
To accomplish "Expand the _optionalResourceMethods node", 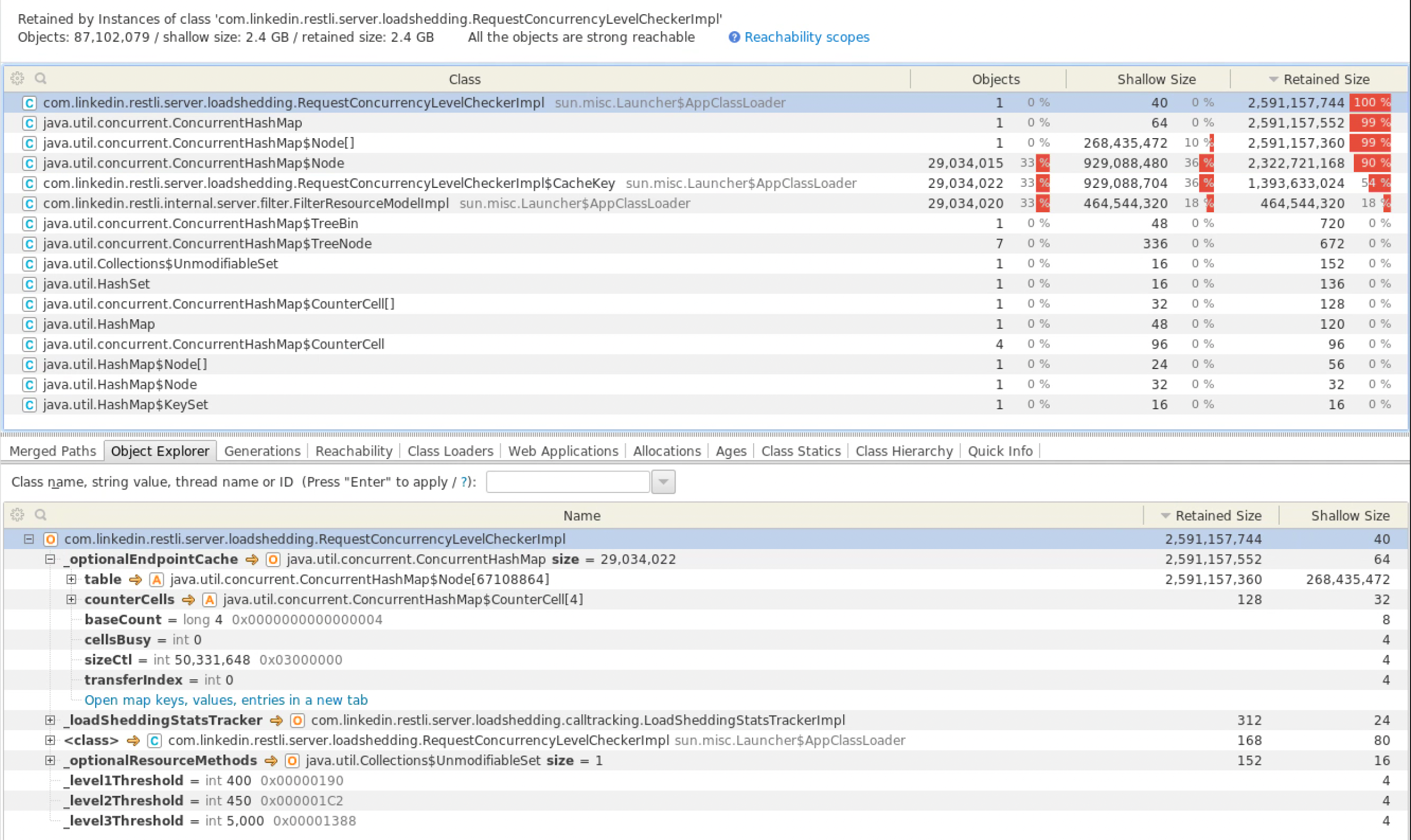I will pos(50,761).
